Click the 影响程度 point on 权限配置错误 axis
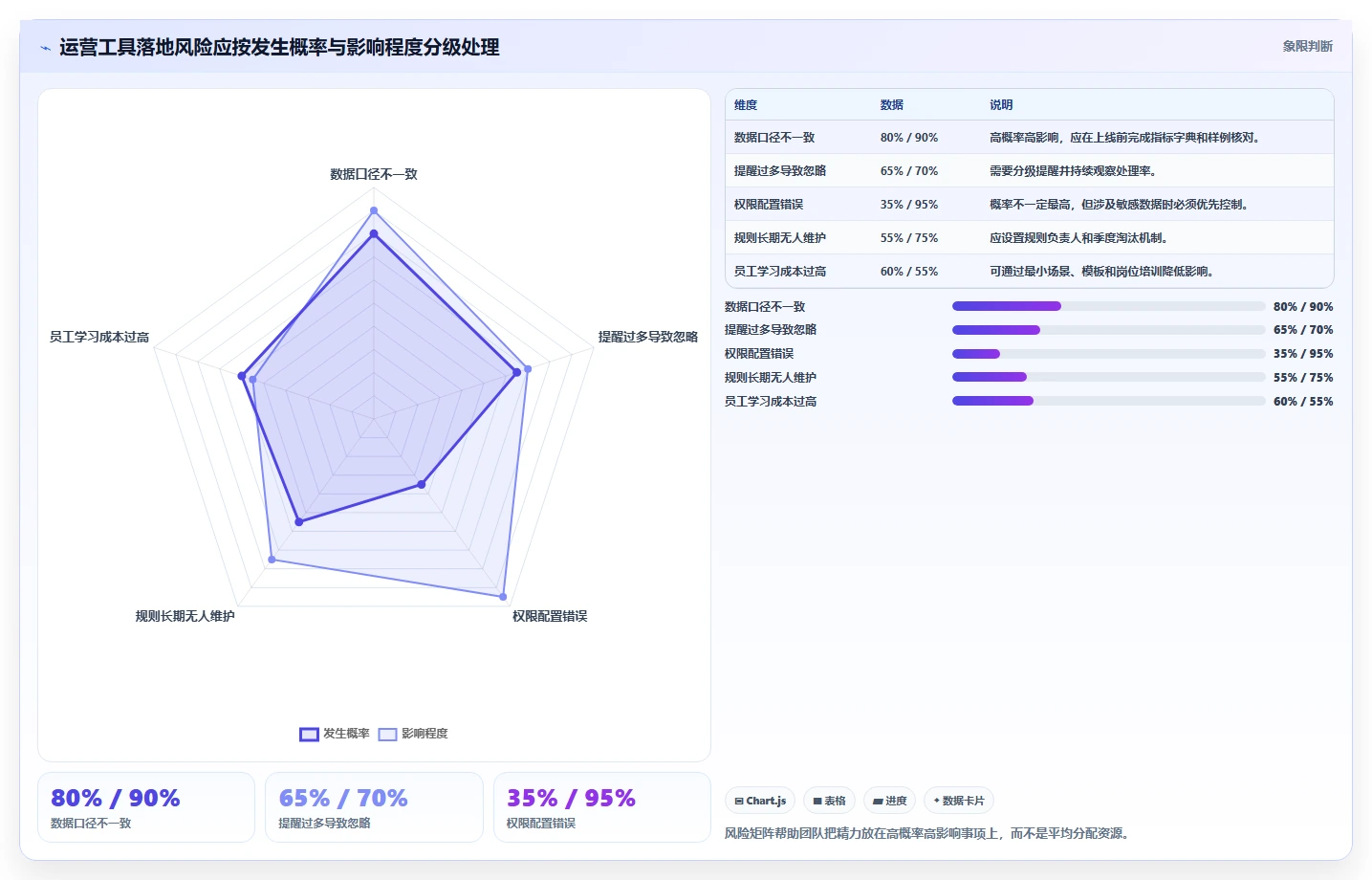The width and height of the screenshot is (1372, 880). [503, 596]
